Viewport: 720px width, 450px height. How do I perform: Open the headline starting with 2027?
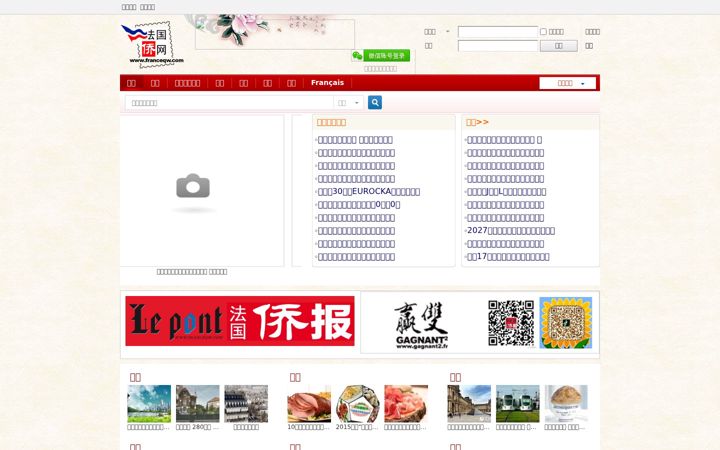pos(511,231)
